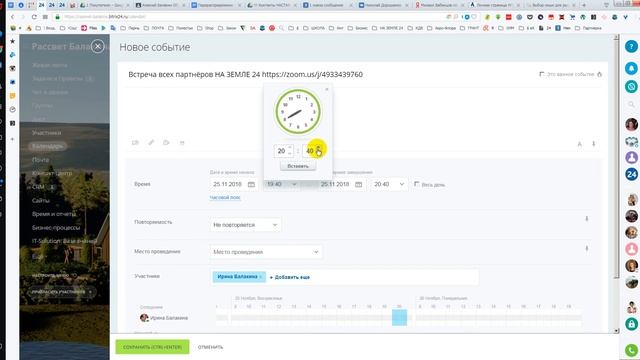The image size is (640, 360).
Task: Select 'Время и отчеты' in left menu
Action: 54,214
